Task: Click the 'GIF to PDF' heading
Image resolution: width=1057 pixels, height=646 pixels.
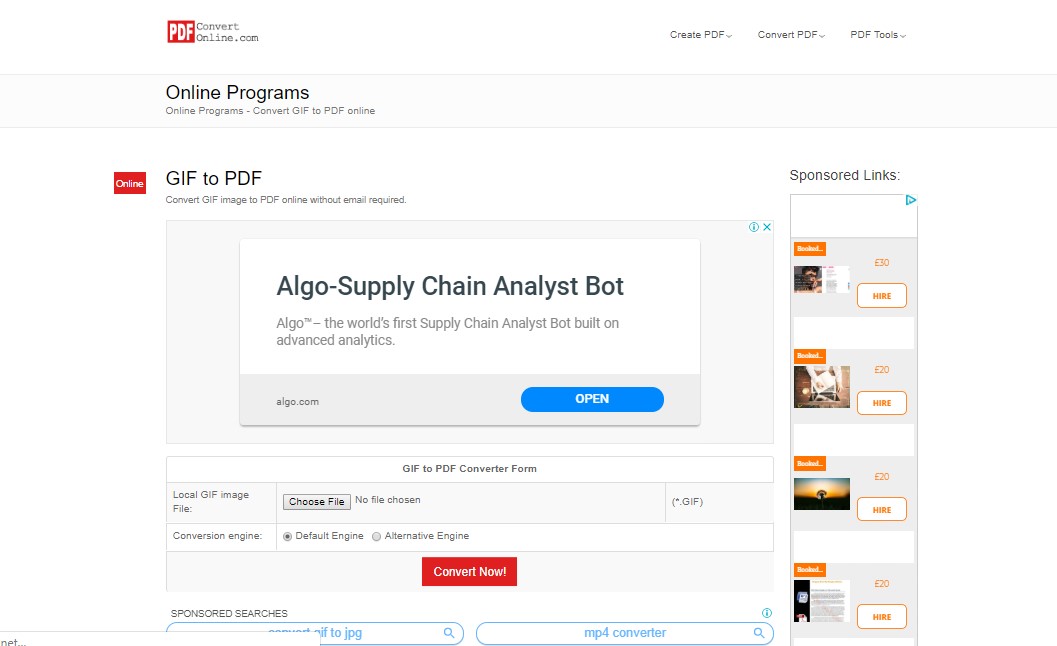Action: point(214,178)
